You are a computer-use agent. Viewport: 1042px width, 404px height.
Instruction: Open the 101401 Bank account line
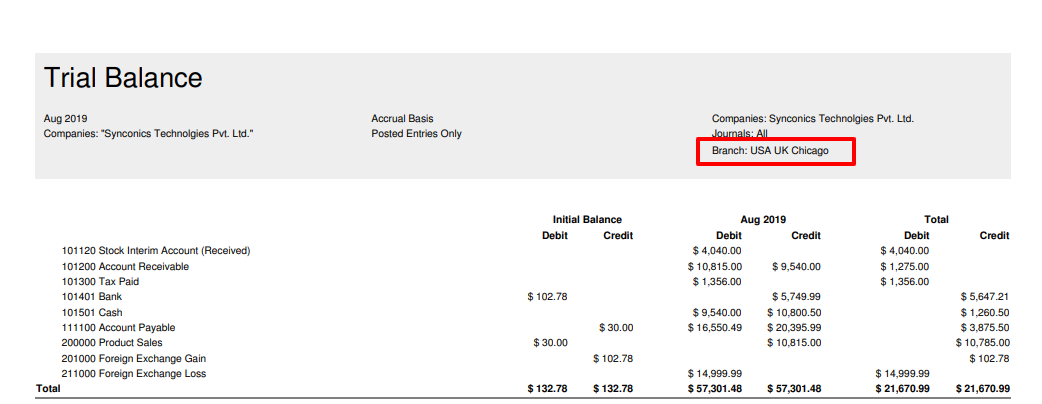pos(92,297)
